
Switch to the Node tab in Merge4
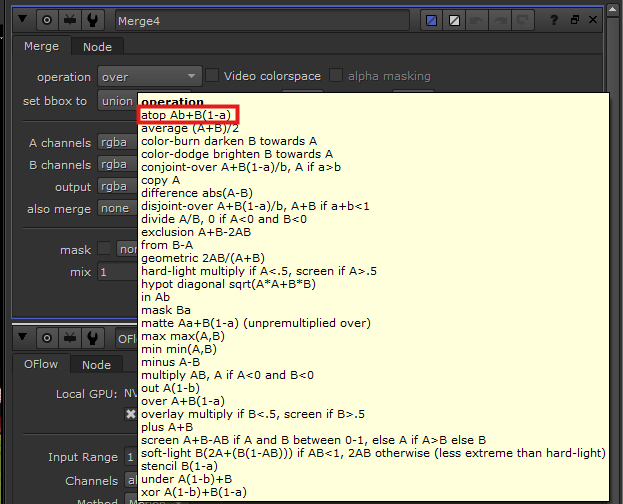[x=97, y=46]
